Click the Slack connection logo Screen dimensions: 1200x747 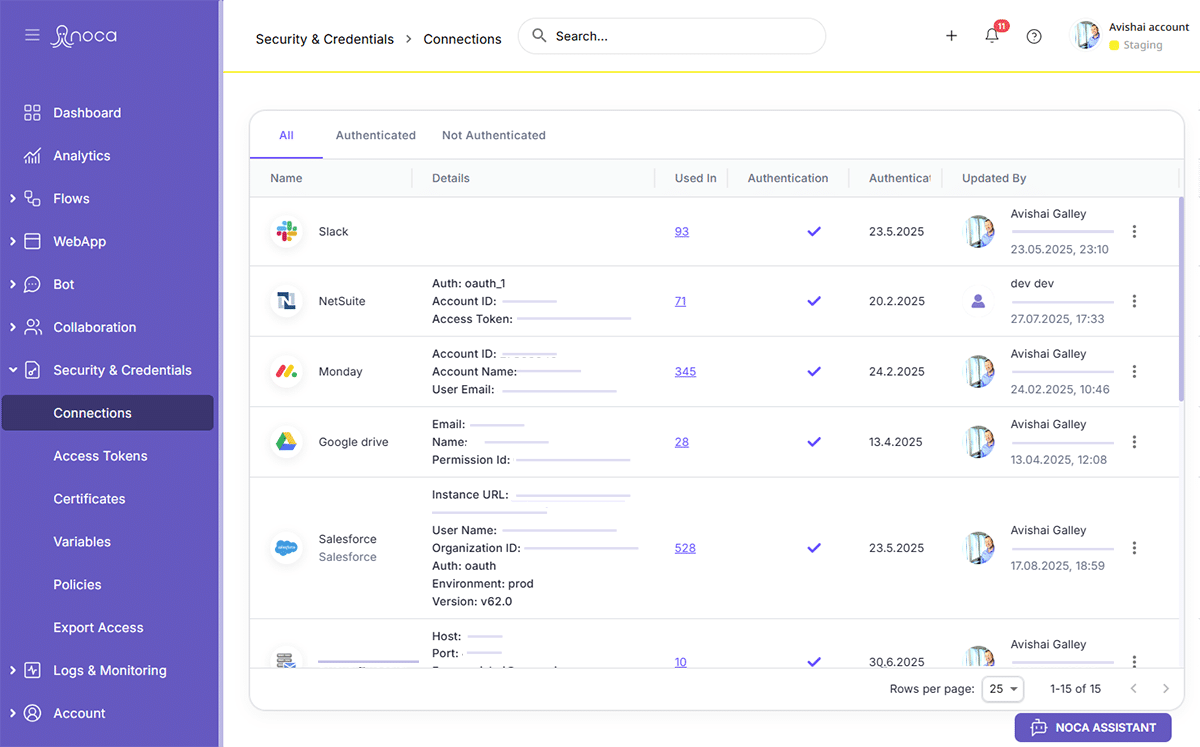[x=287, y=231]
